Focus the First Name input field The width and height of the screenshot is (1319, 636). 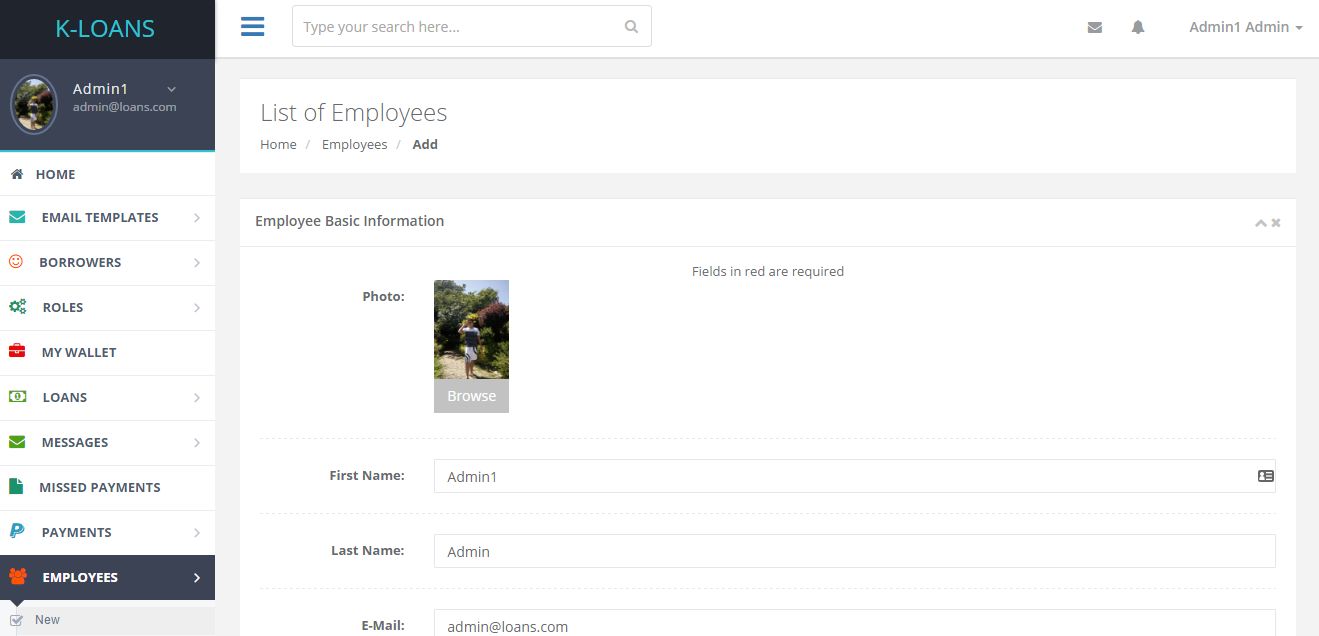click(x=854, y=476)
